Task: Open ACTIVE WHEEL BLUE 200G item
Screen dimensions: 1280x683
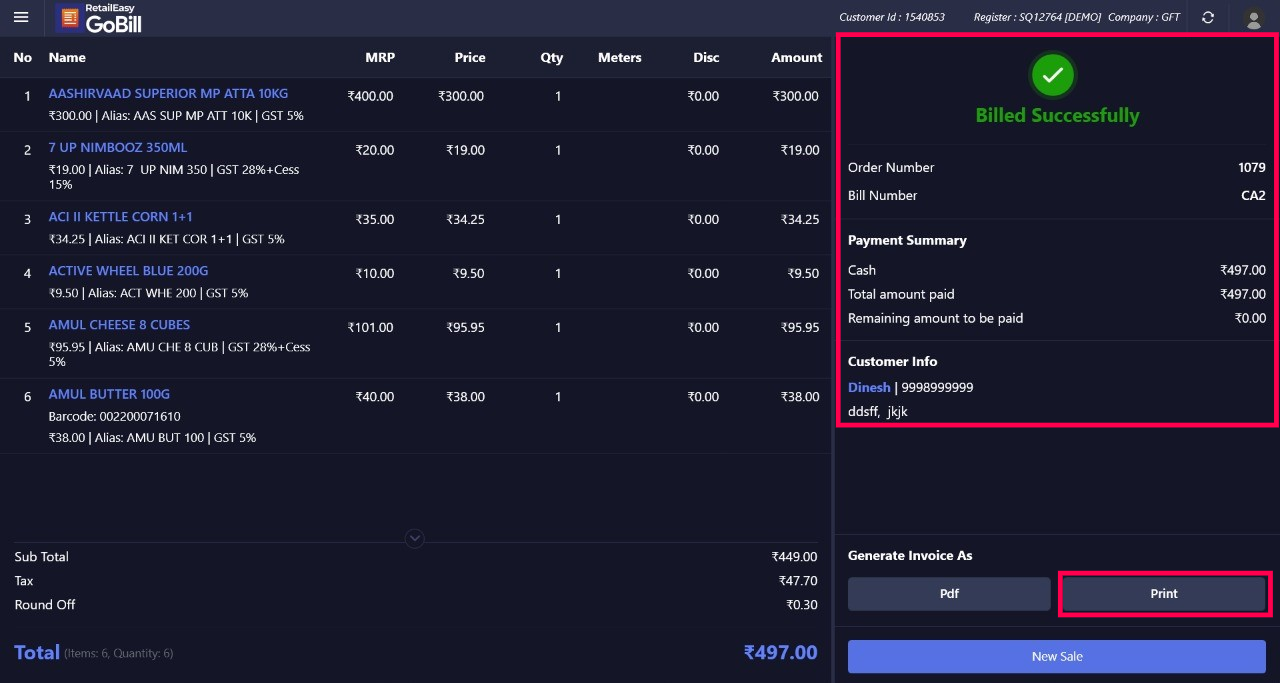Action: point(128,271)
